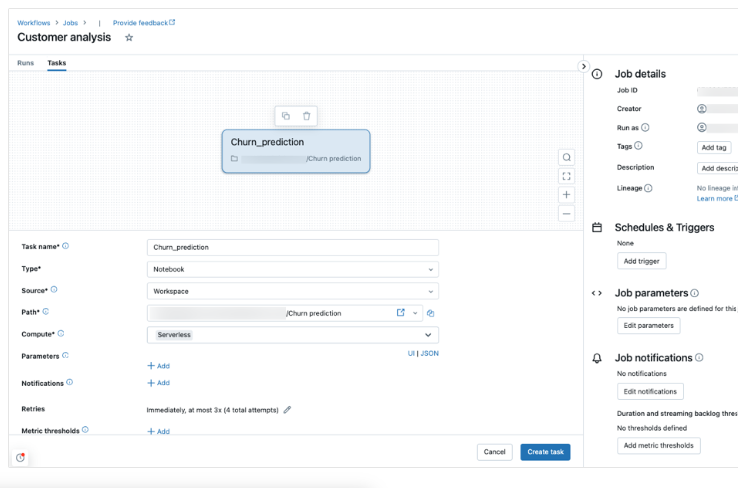Open the Provide feedback link

point(143,22)
